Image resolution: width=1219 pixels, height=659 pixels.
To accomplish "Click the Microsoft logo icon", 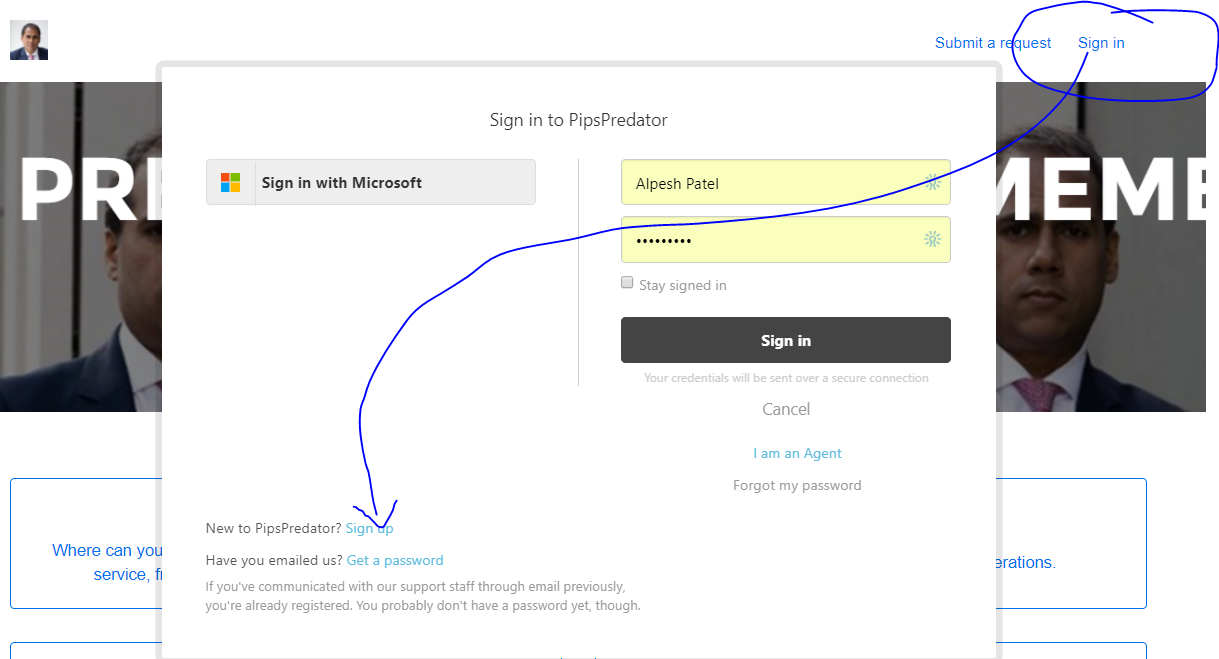I will point(231,183).
